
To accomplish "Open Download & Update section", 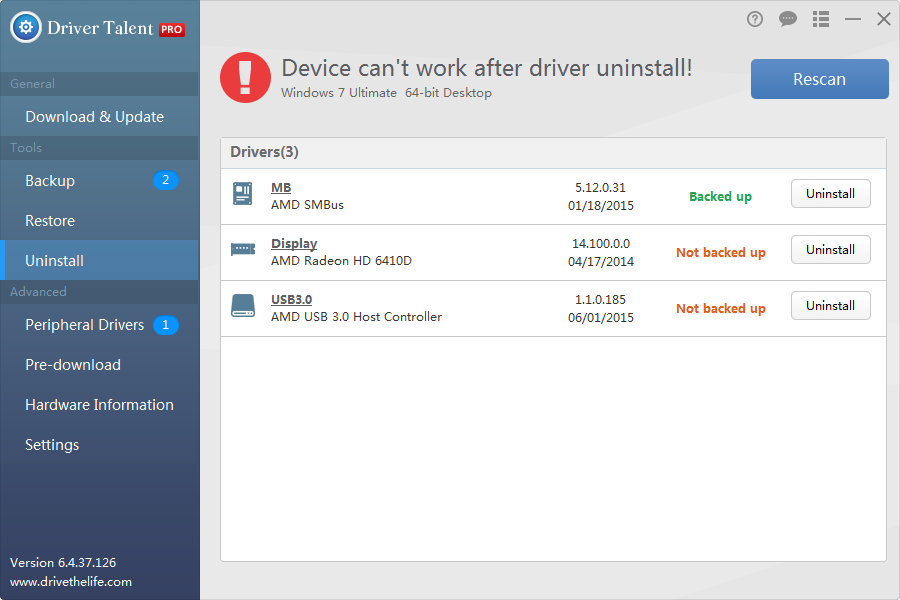I will [x=100, y=117].
